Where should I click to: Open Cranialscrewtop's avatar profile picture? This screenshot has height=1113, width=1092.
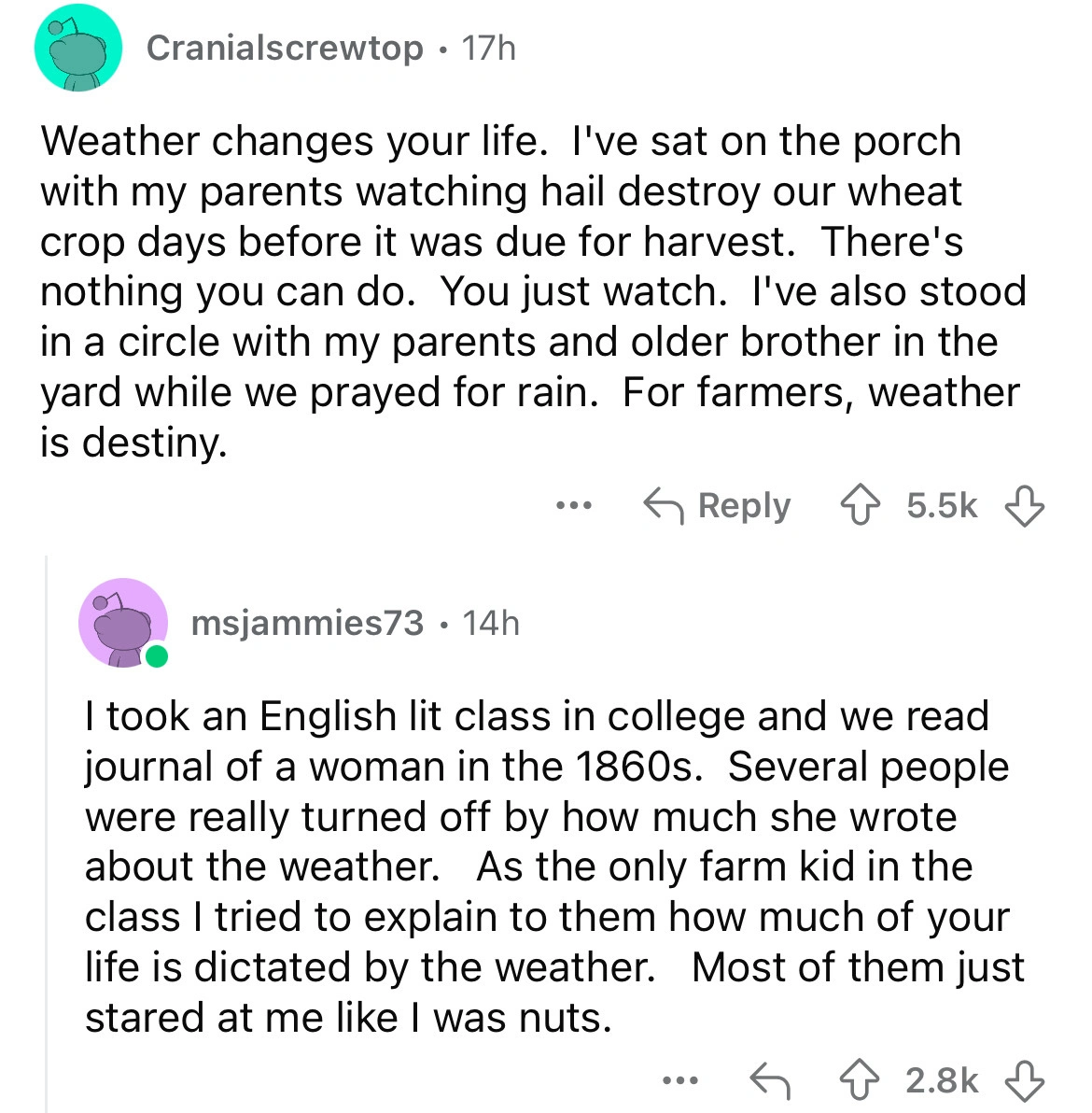tap(78, 49)
